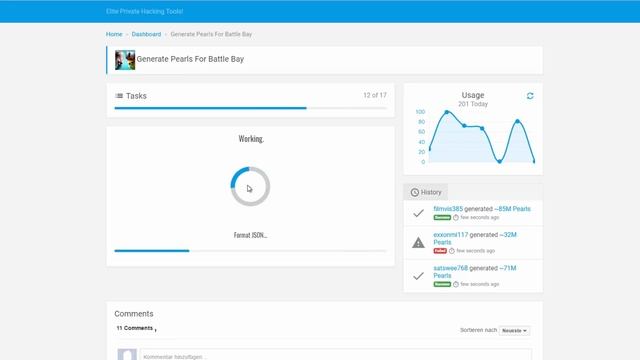Click the 'Format JSON...' status text
Image resolution: width=640 pixels, height=360 pixels.
coord(250,235)
